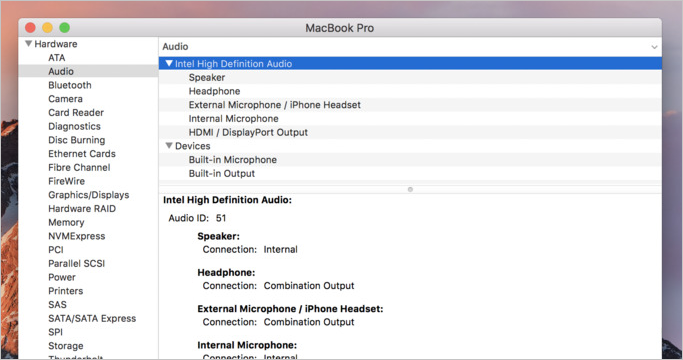683x360 pixels.
Task: Select External Microphone / iPhone Headset row
Action: (x=410, y=105)
